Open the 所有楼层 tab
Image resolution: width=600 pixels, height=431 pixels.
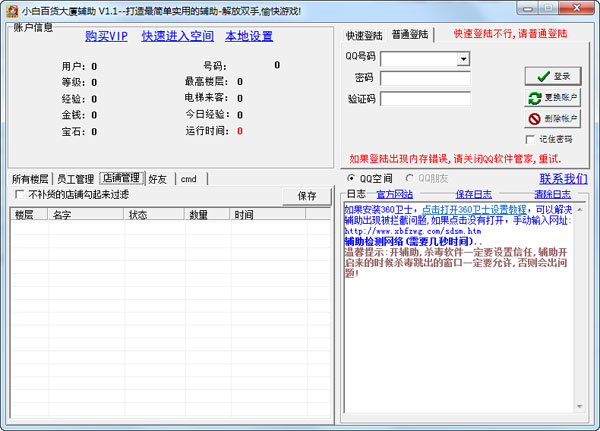pyautogui.click(x=30, y=179)
